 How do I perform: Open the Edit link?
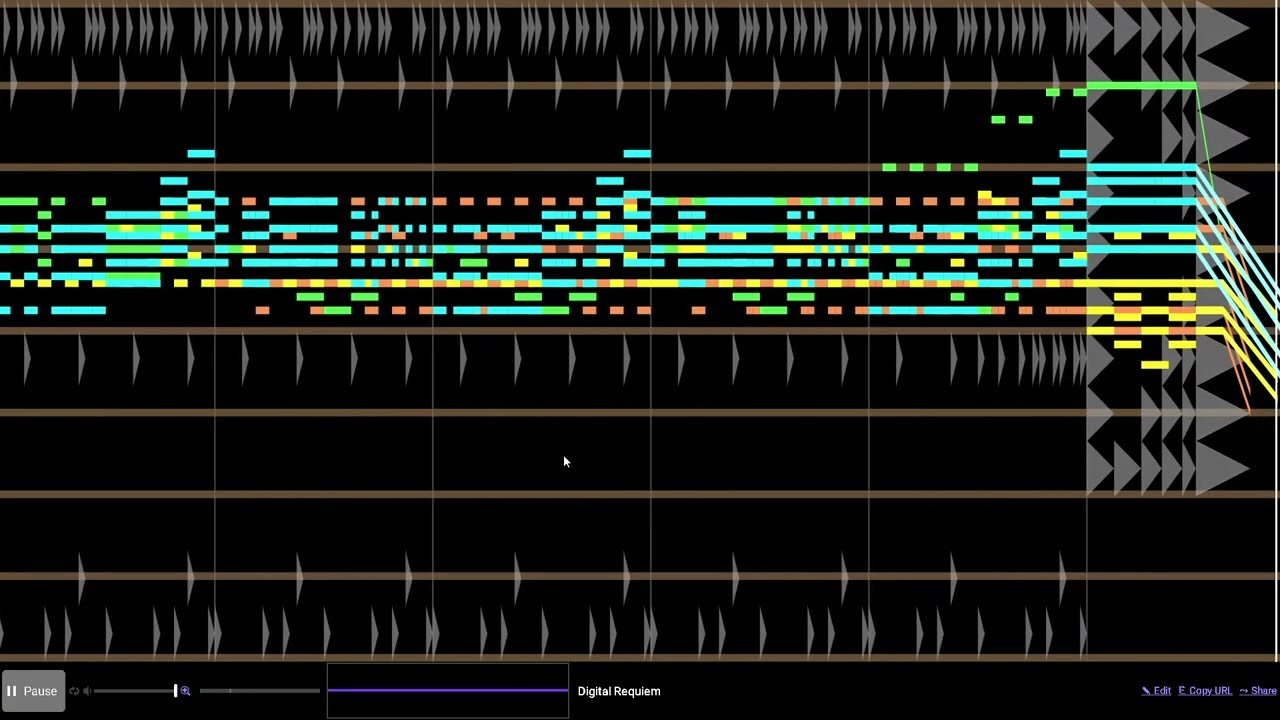pyautogui.click(x=1156, y=691)
